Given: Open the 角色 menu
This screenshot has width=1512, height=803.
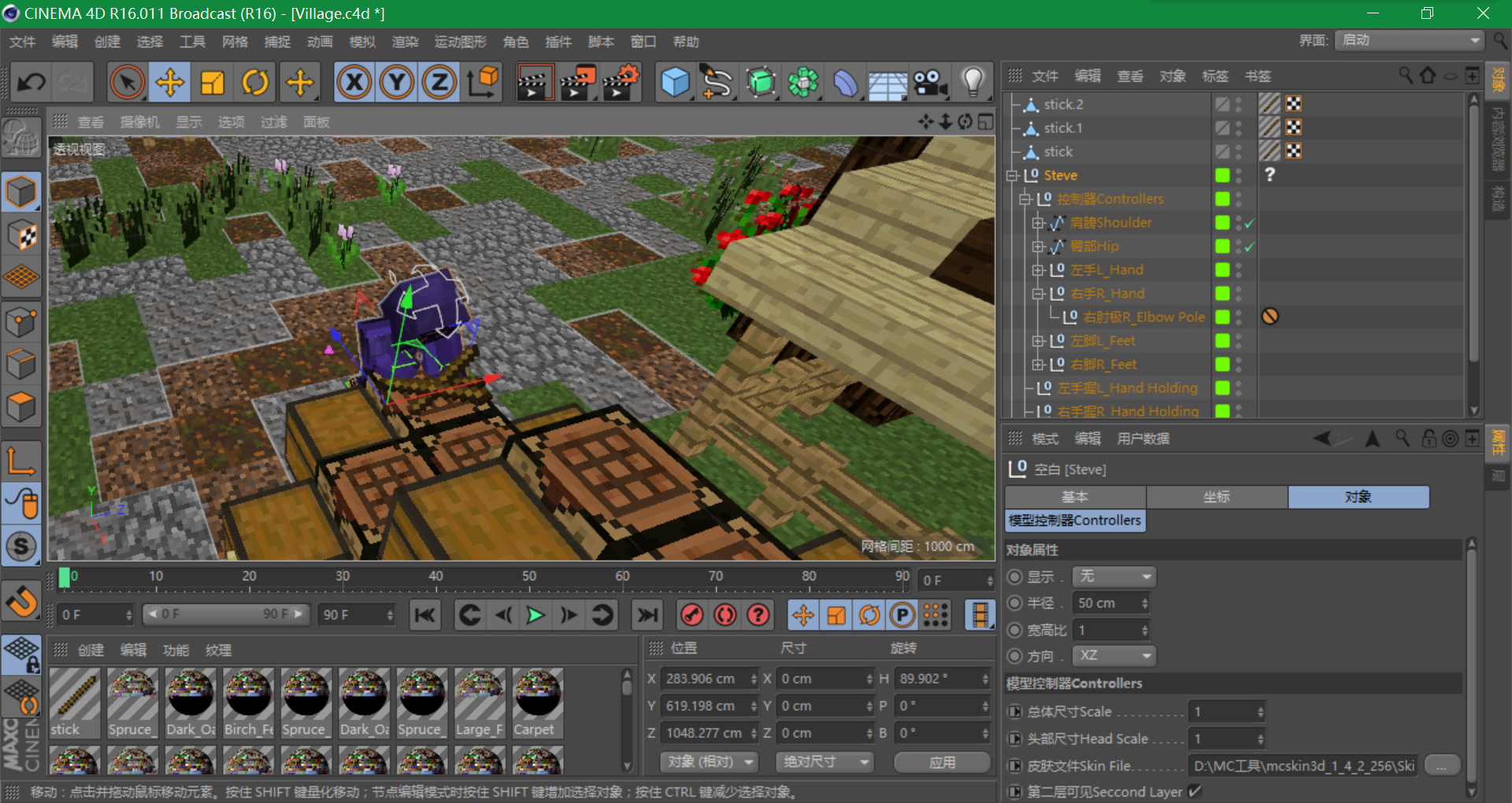Looking at the screenshot, I should pyautogui.click(x=516, y=42).
